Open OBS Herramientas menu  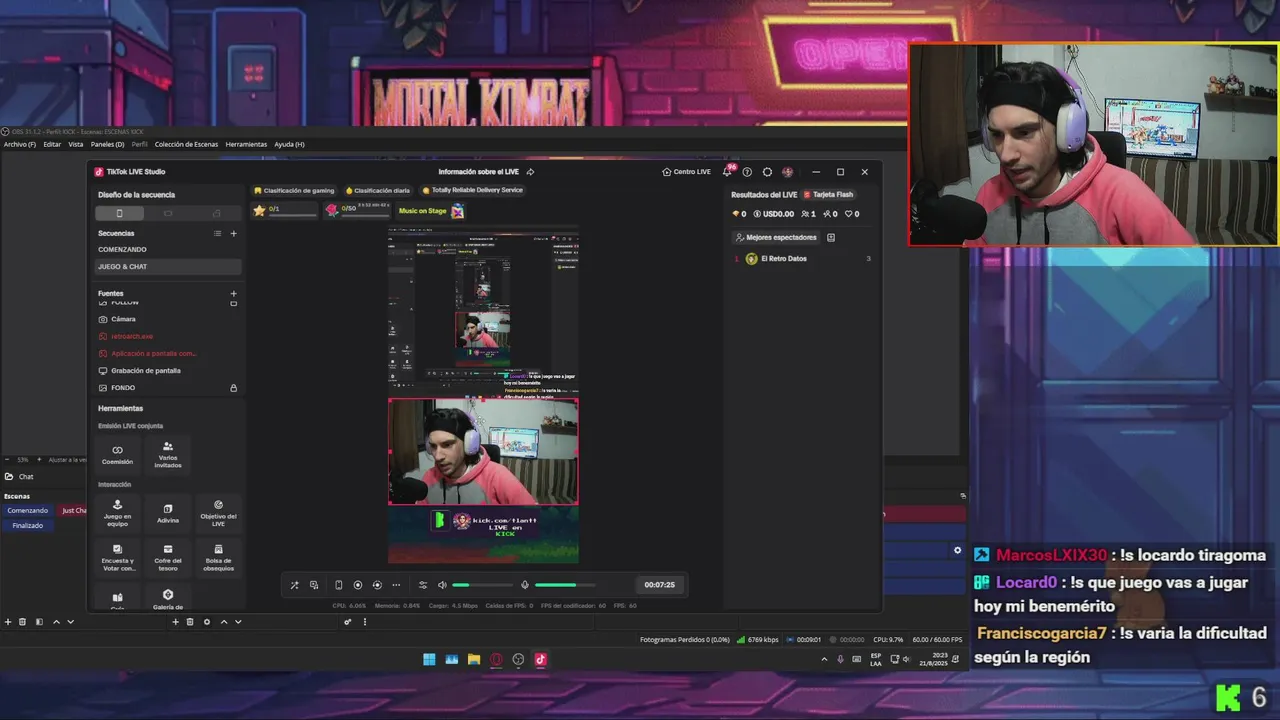click(246, 144)
